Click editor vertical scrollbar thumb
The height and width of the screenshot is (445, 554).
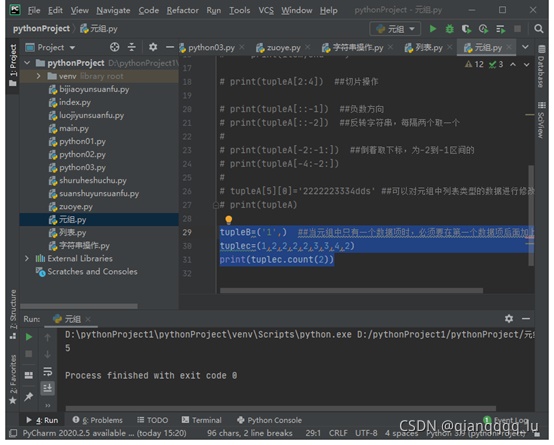tap(531, 215)
